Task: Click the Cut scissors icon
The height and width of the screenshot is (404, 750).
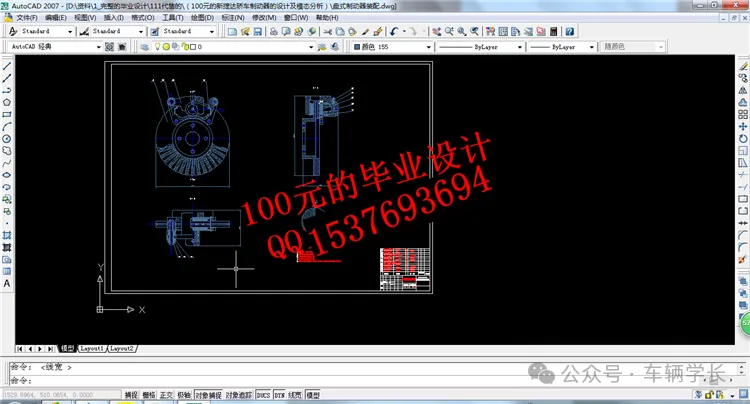Action: pos(328,32)
